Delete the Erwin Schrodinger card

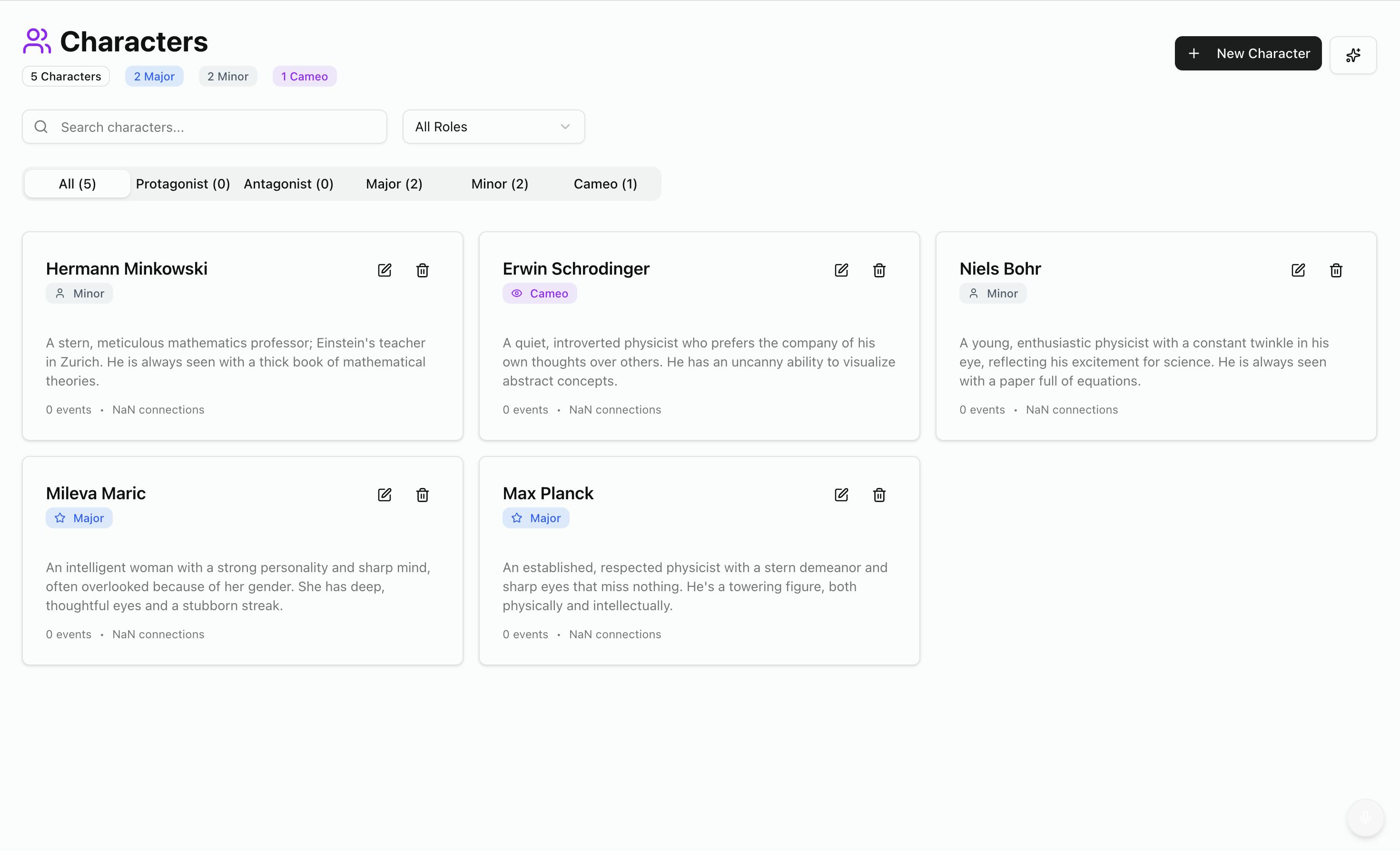(879, 270)
